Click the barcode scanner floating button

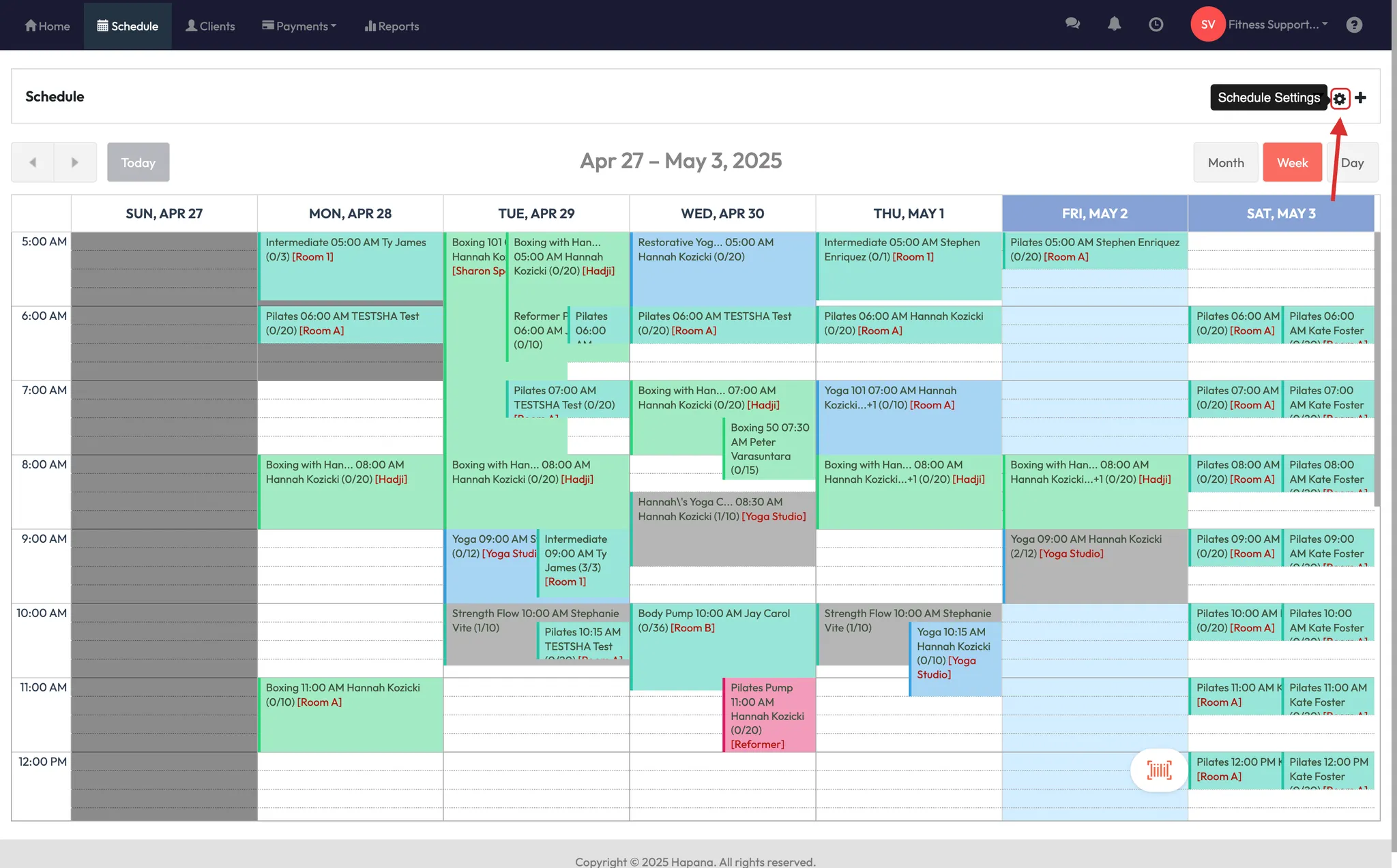click(x=1159, y=770)
